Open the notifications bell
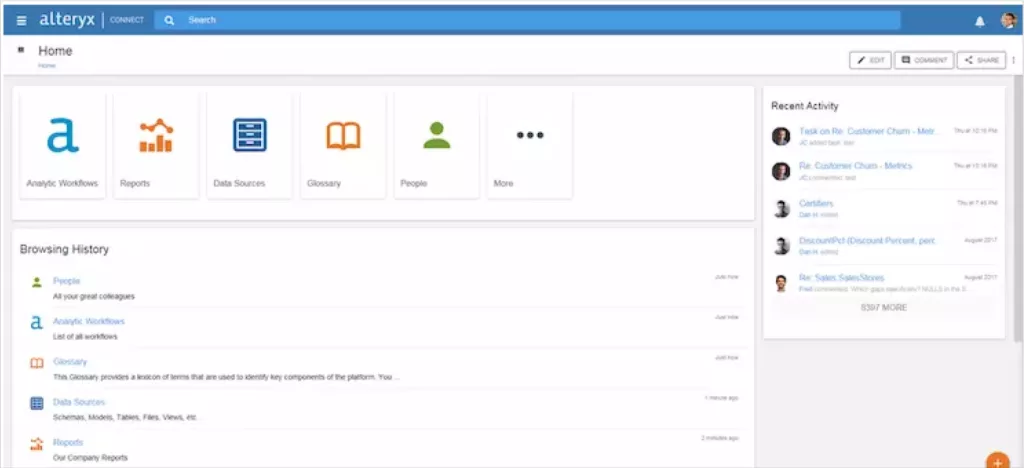The width and height of the screenshot is (1024, 468). pyautogui.click(x=980, y=22)
